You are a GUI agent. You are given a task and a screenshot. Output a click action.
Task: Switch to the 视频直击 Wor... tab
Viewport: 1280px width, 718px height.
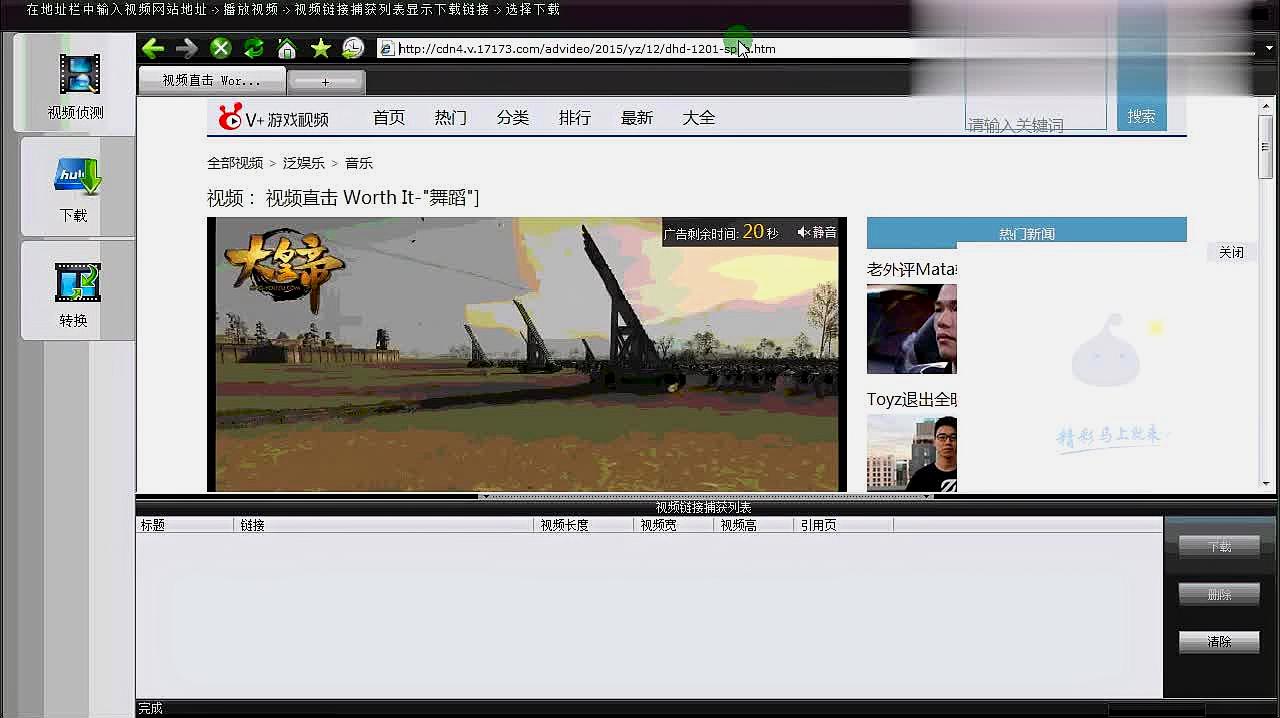(211, 81)
